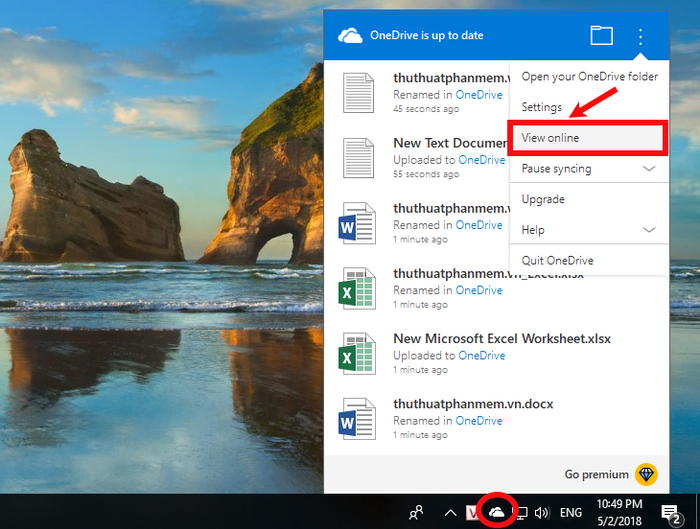Open the People icon on the taskbar

coord(416,512)
